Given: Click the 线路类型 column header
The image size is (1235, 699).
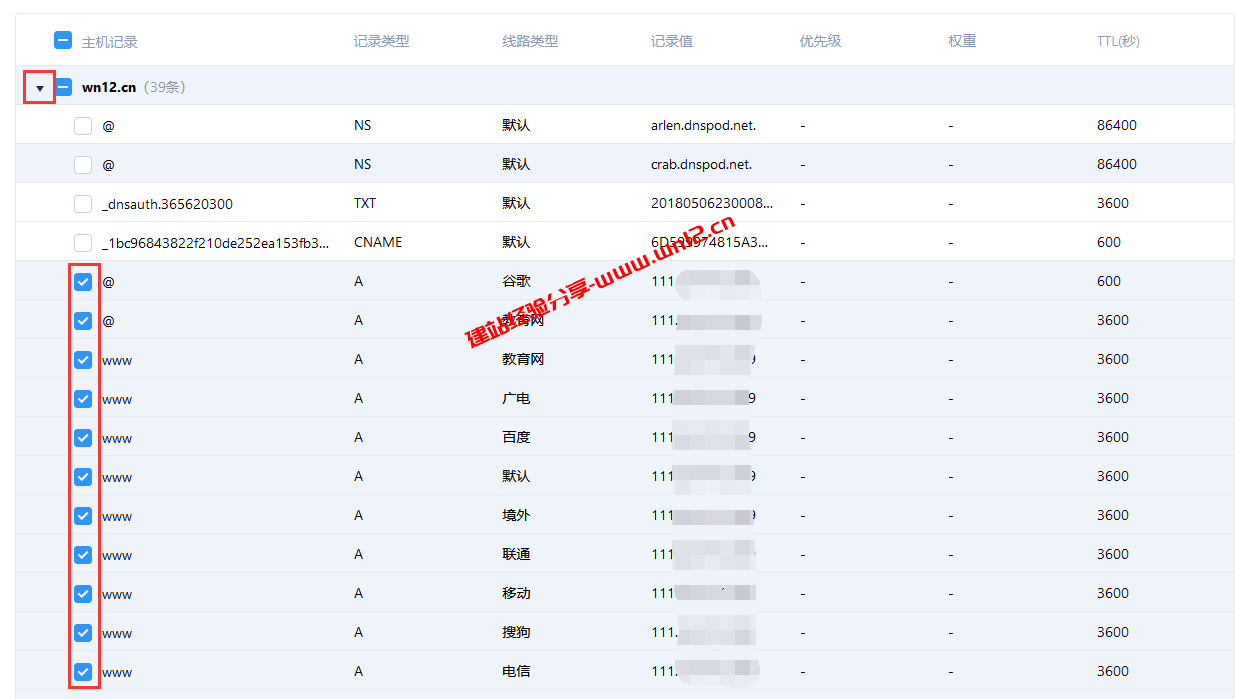Looking at the screenshot, I should tap(530, 41).
